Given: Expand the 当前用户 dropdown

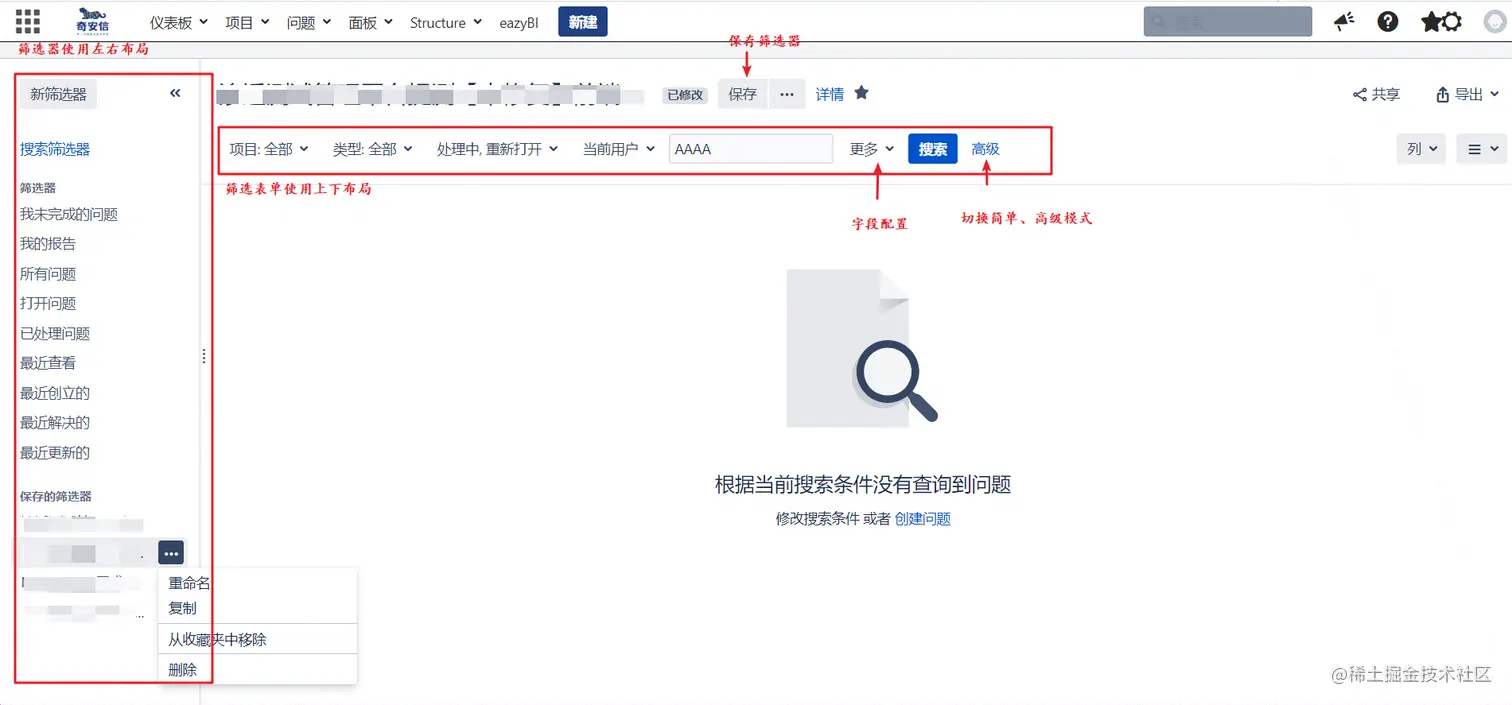Looking at the screenshot, I should tap(614, 147).
